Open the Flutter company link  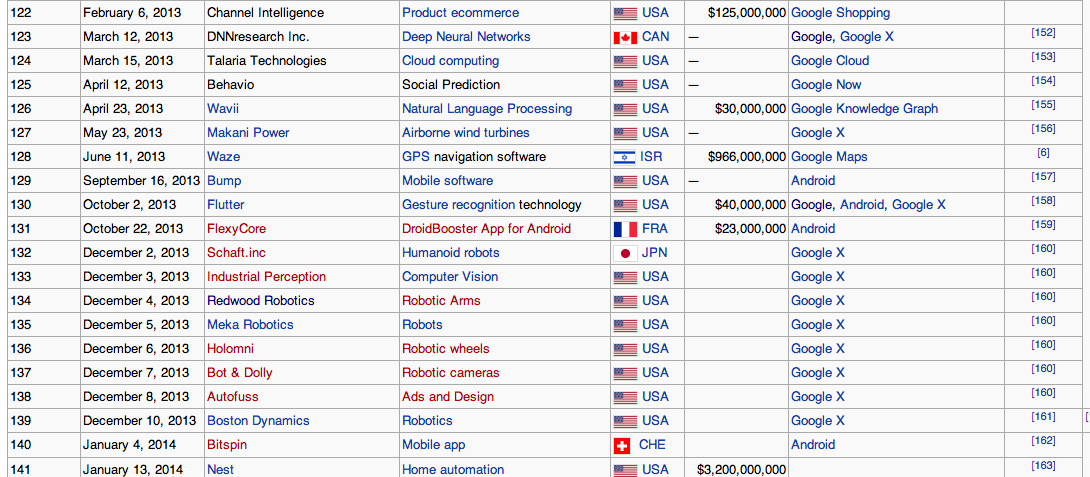coord(226,204)
